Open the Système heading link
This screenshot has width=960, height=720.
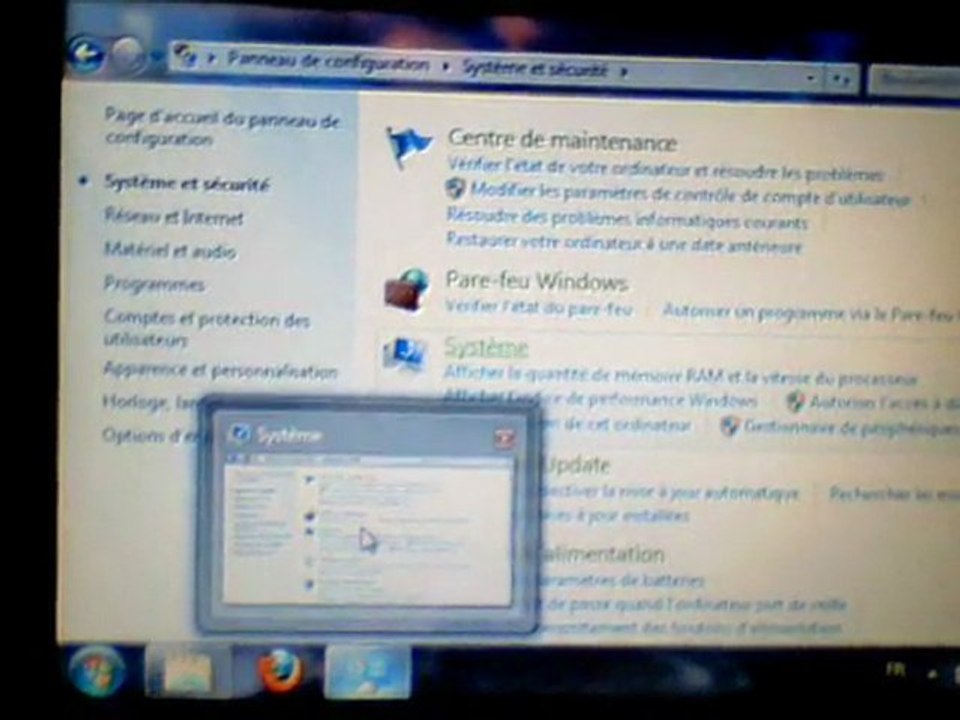coord(486,347)
